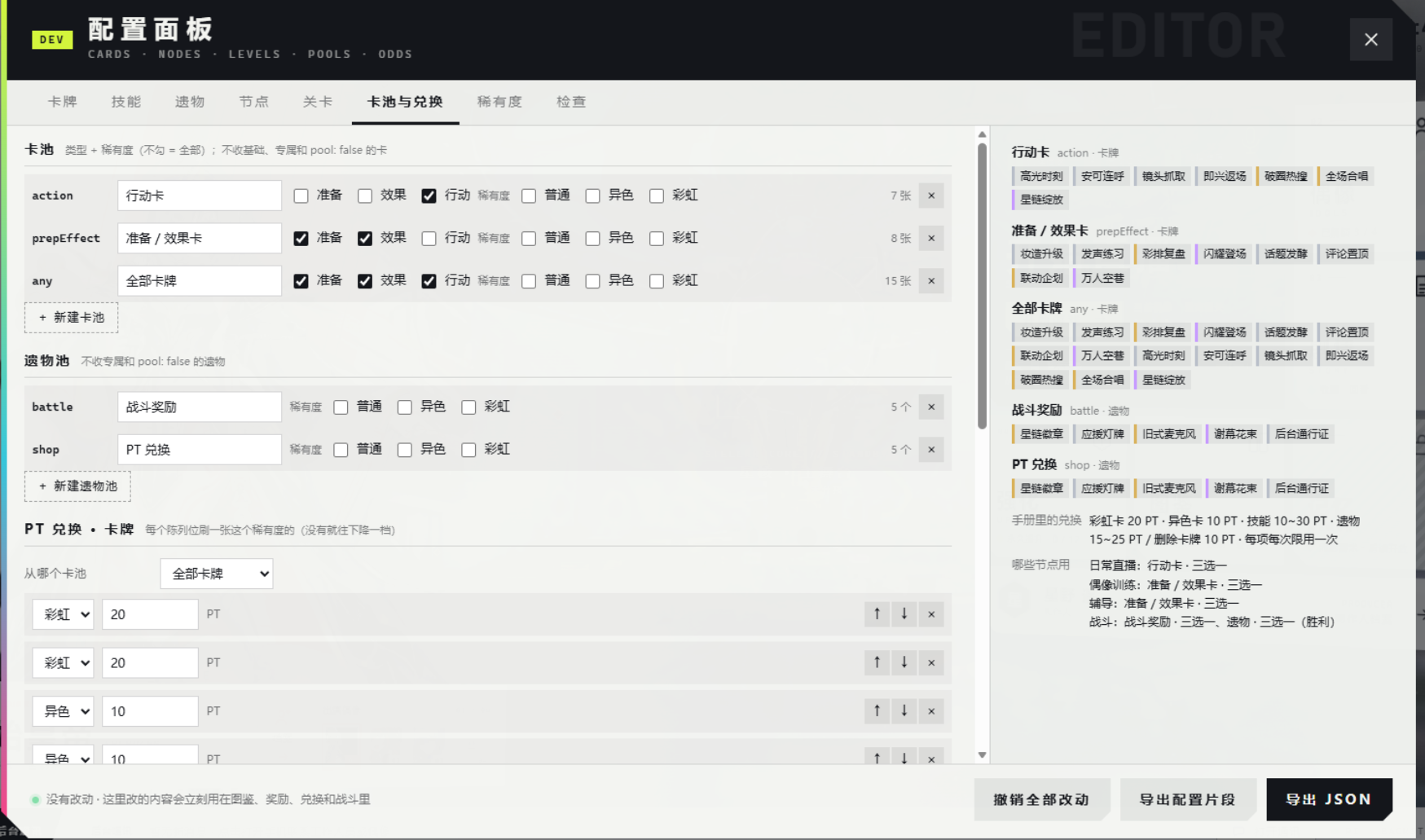The height and width of the screenshot is (840, 1425).
Task: Go to the 稀有度 tab
Action: point(499,102)
